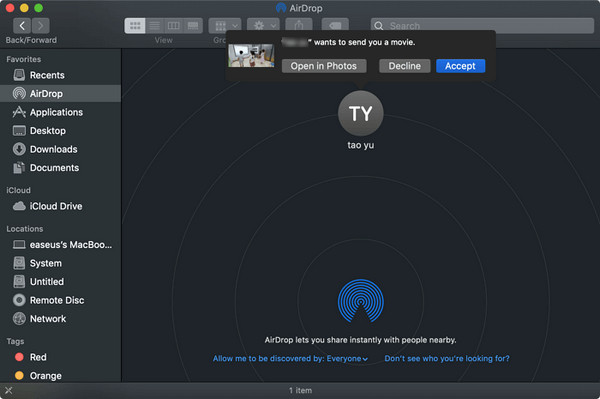Open Allow me to be discovered dropdown
The height and width of the screenshot is (399, 600).
pos(290,358)
